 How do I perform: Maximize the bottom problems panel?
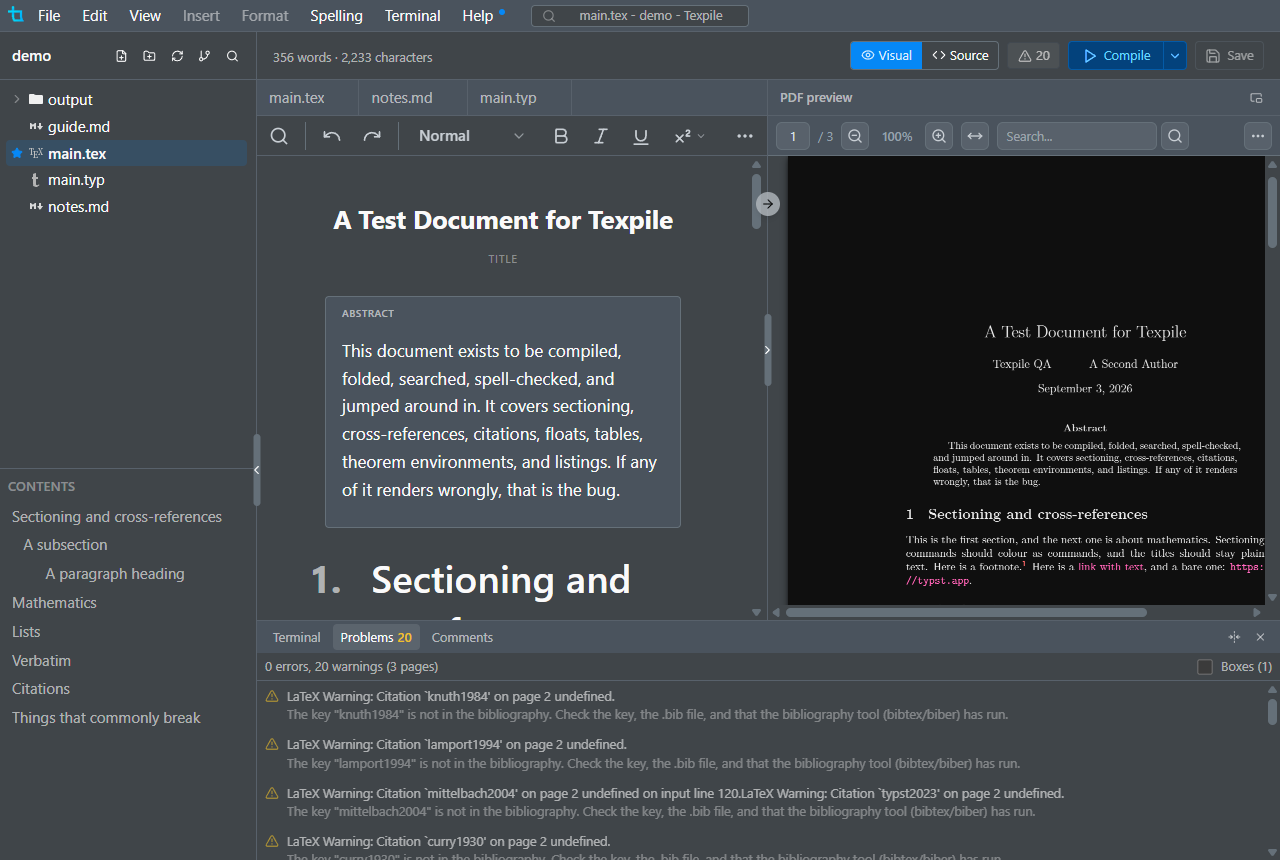pyautogui.click(x=1234, y=637)
